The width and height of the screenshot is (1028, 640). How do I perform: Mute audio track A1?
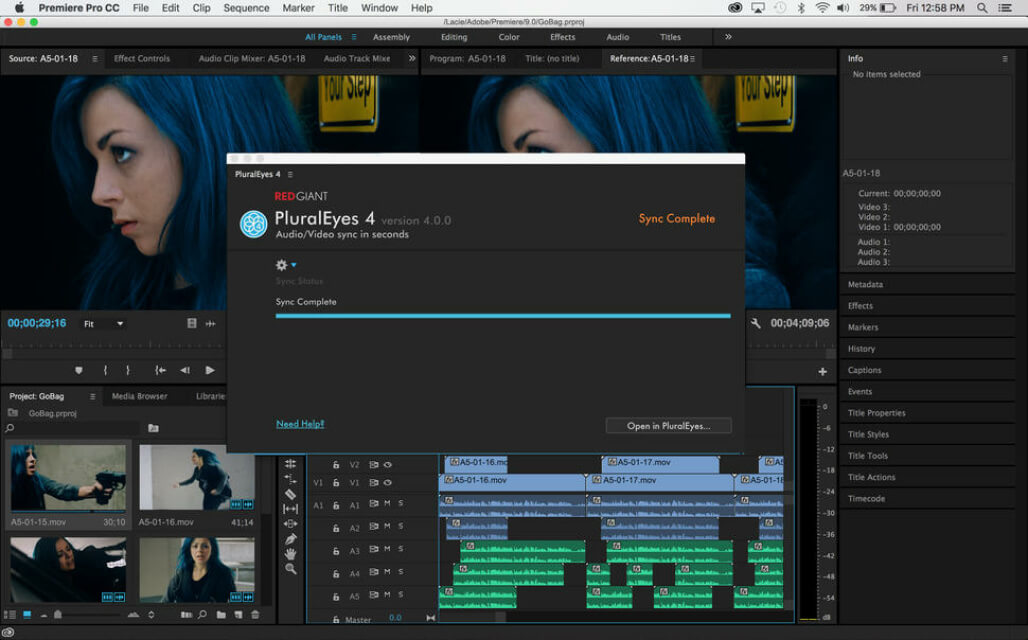click(387, 504)
